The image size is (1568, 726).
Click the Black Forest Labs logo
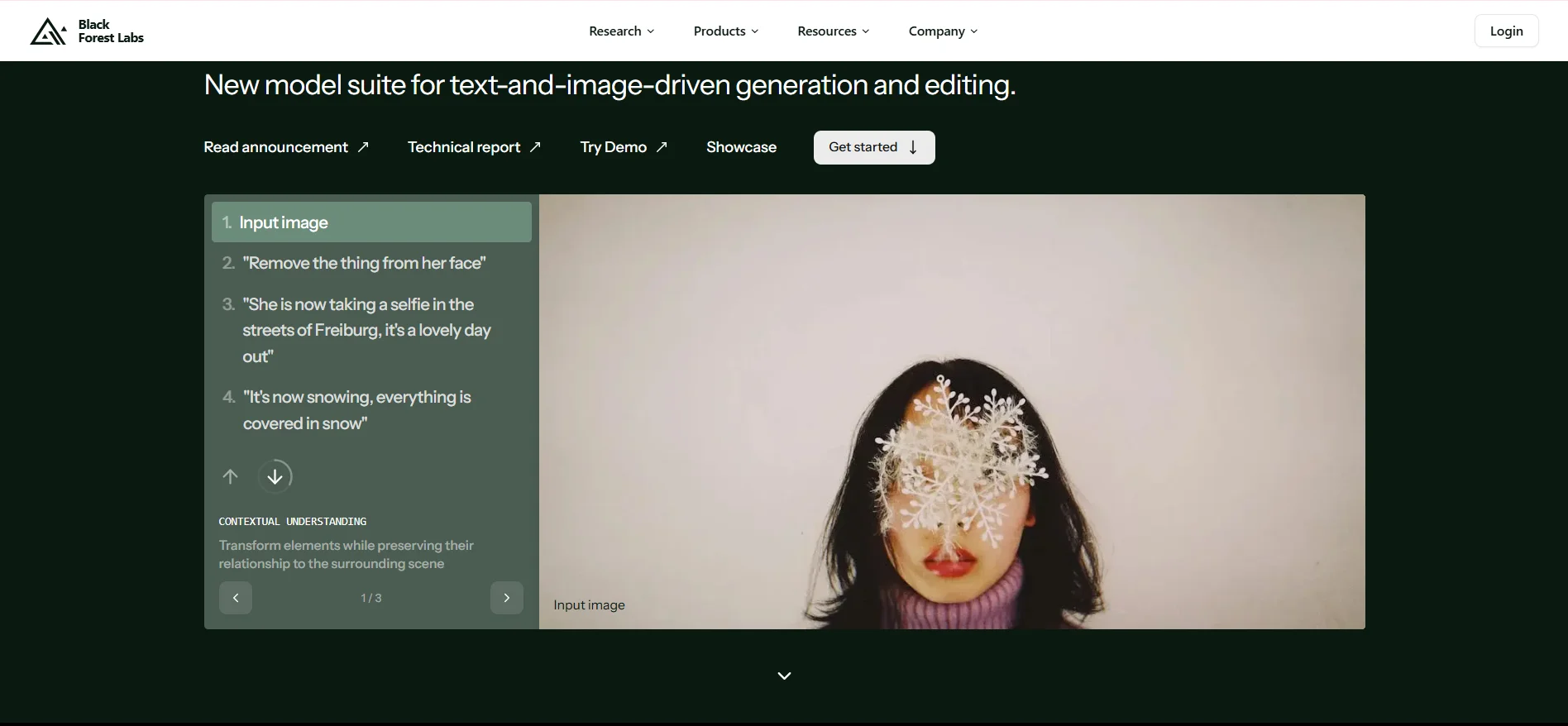(87, 31)
